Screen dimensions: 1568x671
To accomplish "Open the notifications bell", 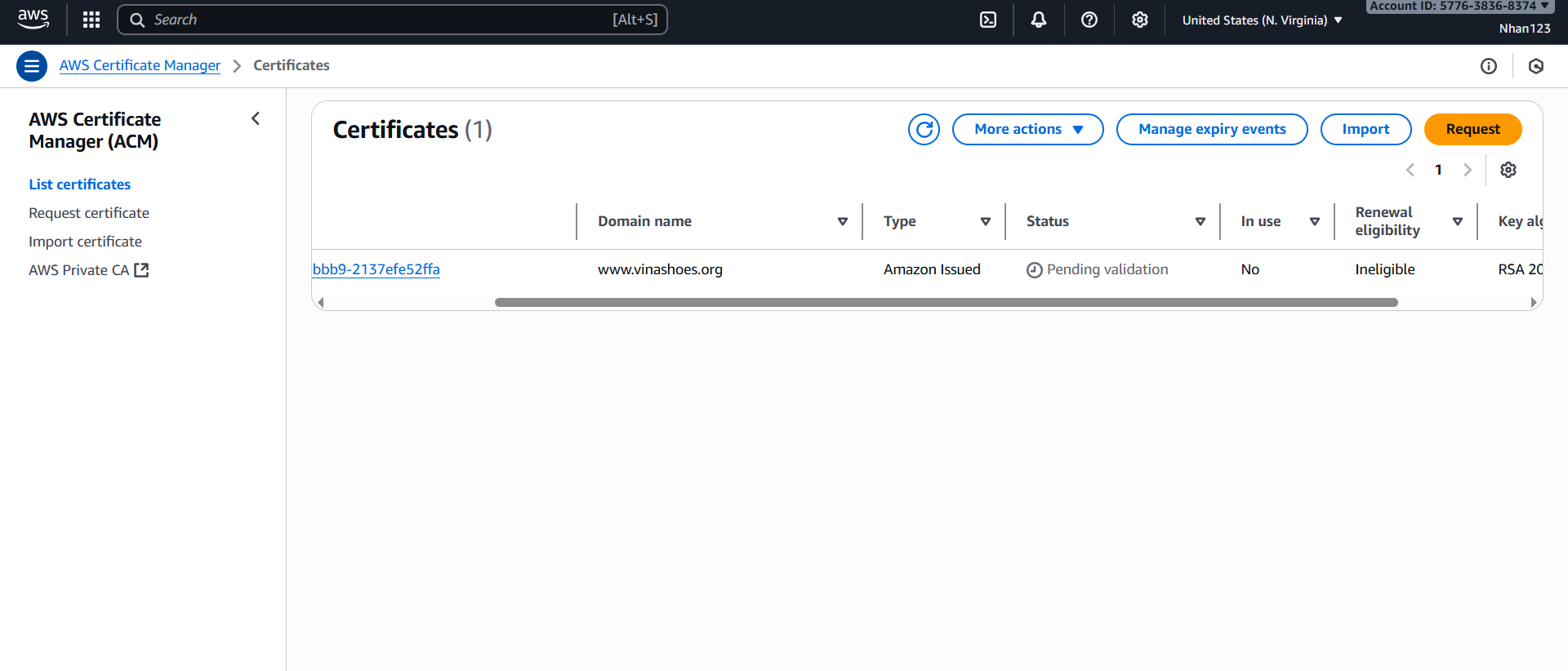I will click(x=1039, y=20).
